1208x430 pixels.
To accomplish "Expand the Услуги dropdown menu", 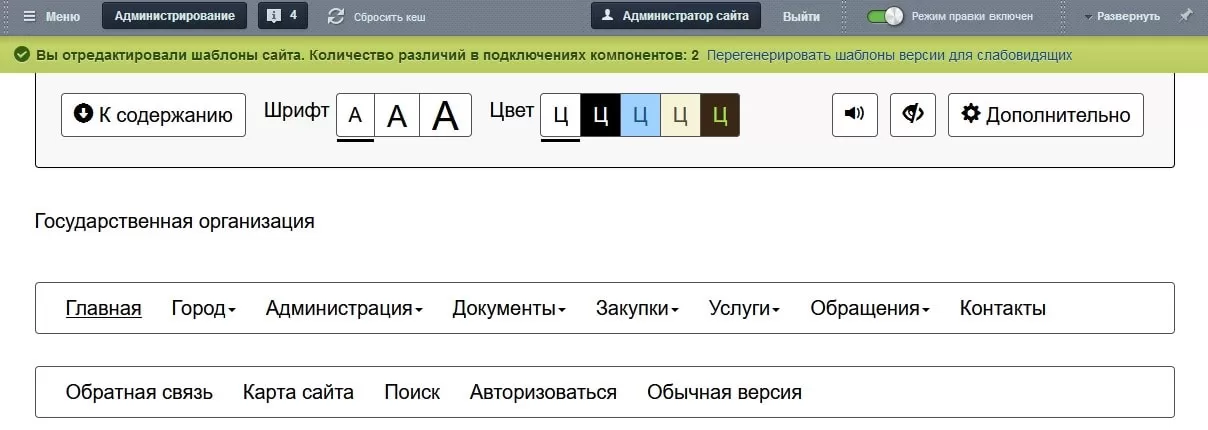I will pos(744,308).
